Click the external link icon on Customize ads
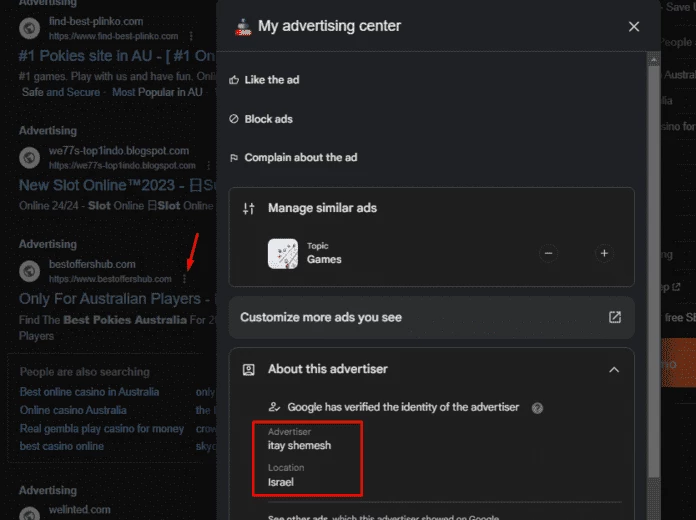 (615, 317)
